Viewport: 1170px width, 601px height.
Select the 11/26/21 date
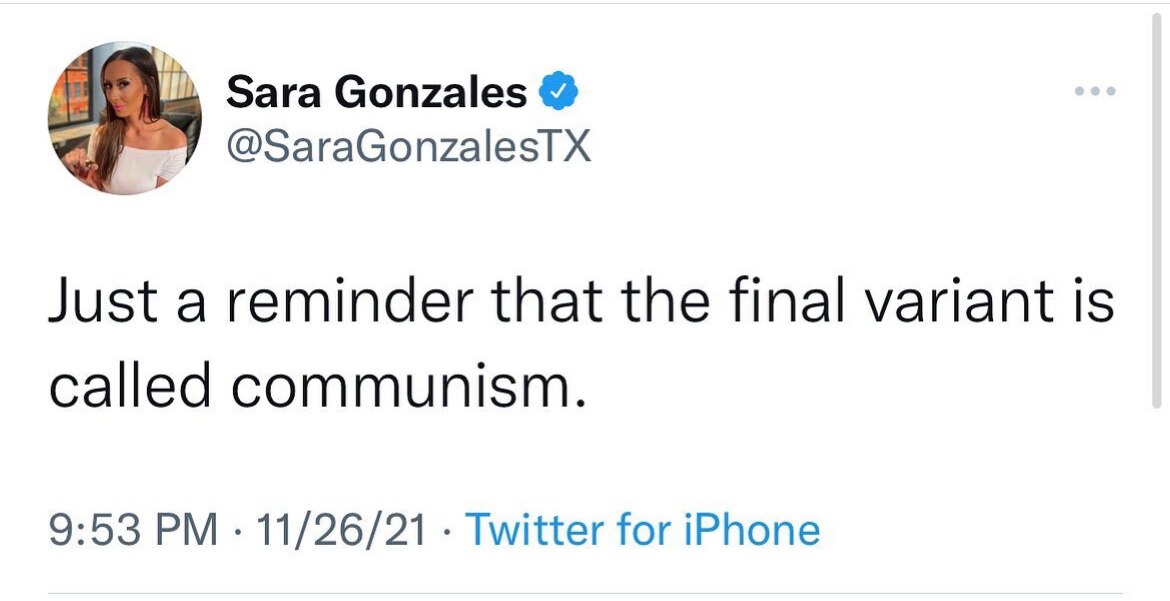tap(340, 529)
